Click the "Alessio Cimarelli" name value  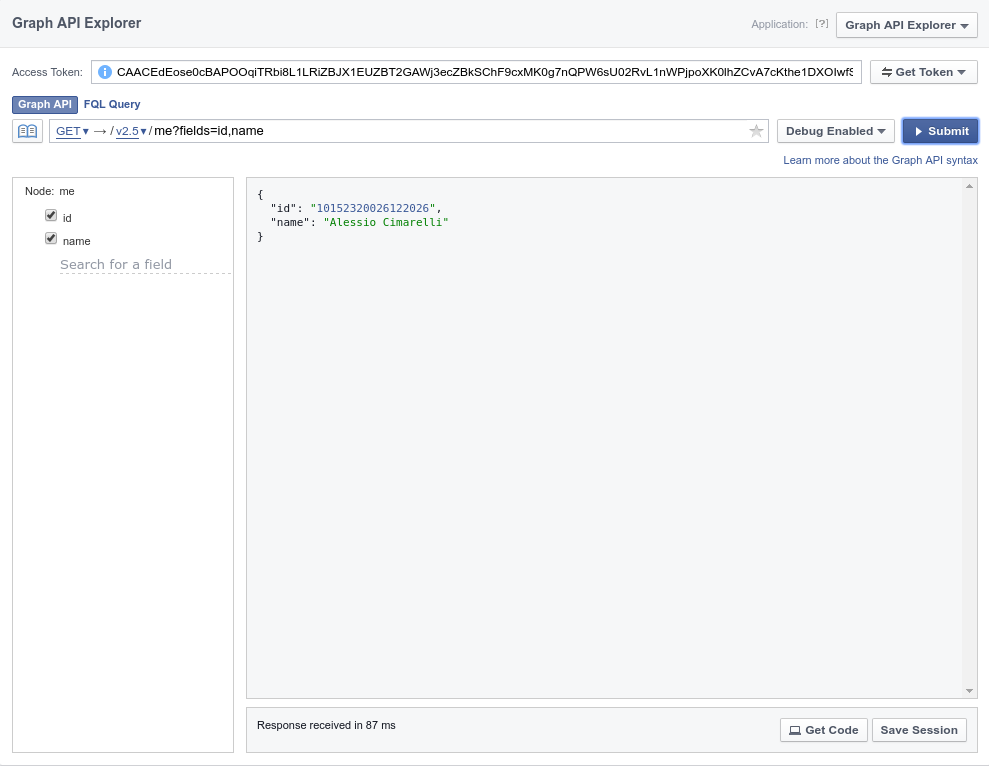coord(385,222)
